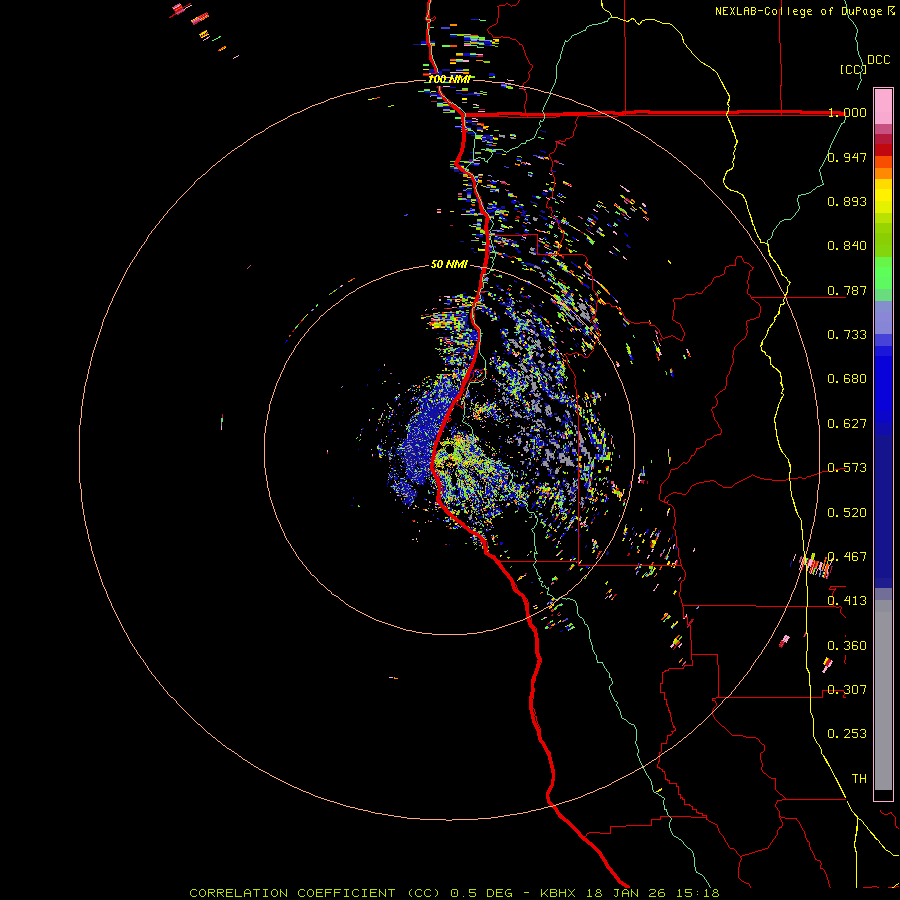Pick the bright green color bar segment
Image resolution: width=900 pixels, height=900 pixels.
pyautogui.click(x=883, y=273)
